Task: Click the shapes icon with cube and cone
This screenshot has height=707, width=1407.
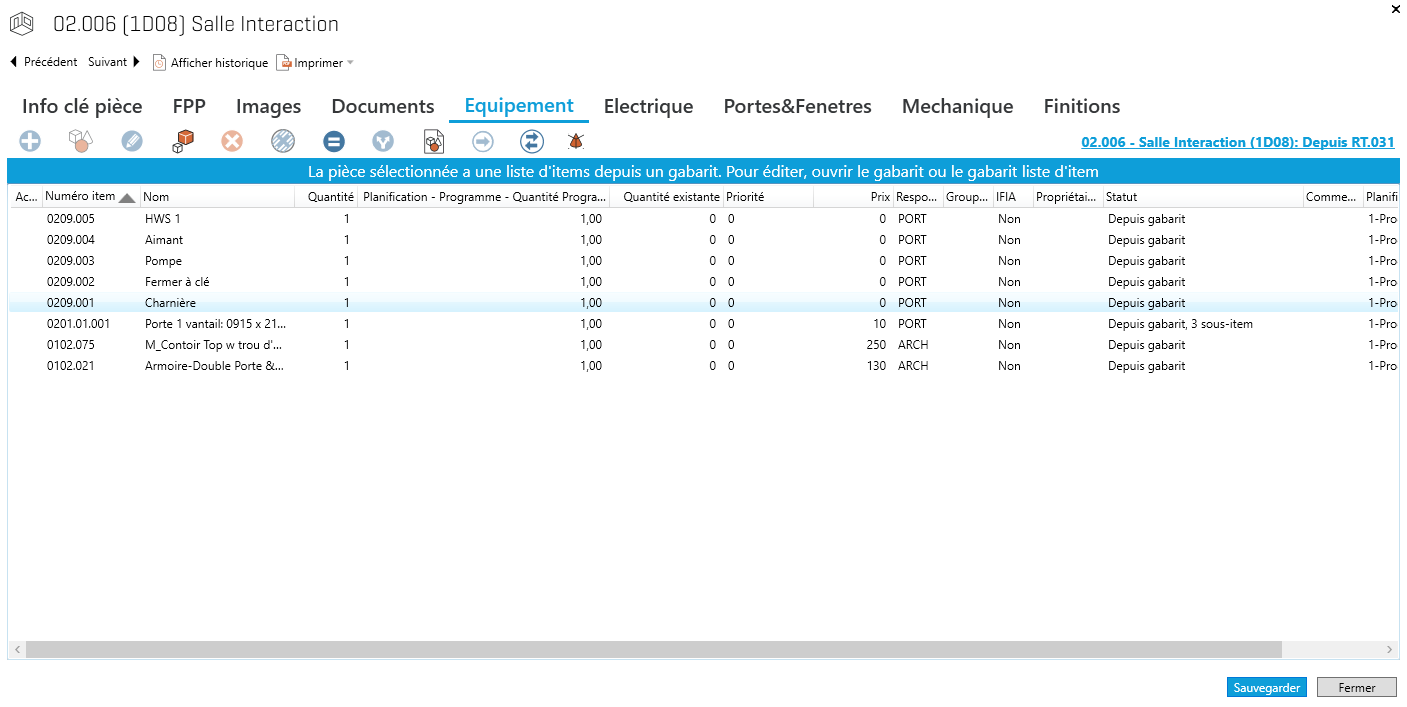Action: coord(80,142)
